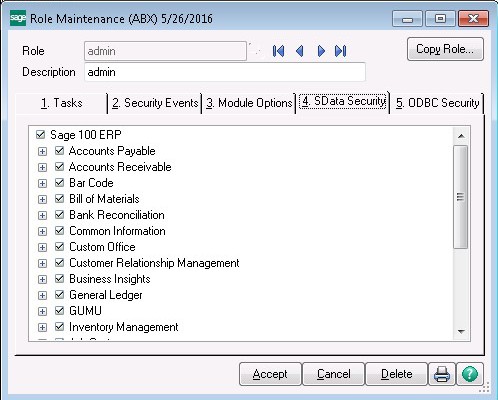Go to the next role record
This screenshot has height=400, width=498.
[x=321, y=51]
